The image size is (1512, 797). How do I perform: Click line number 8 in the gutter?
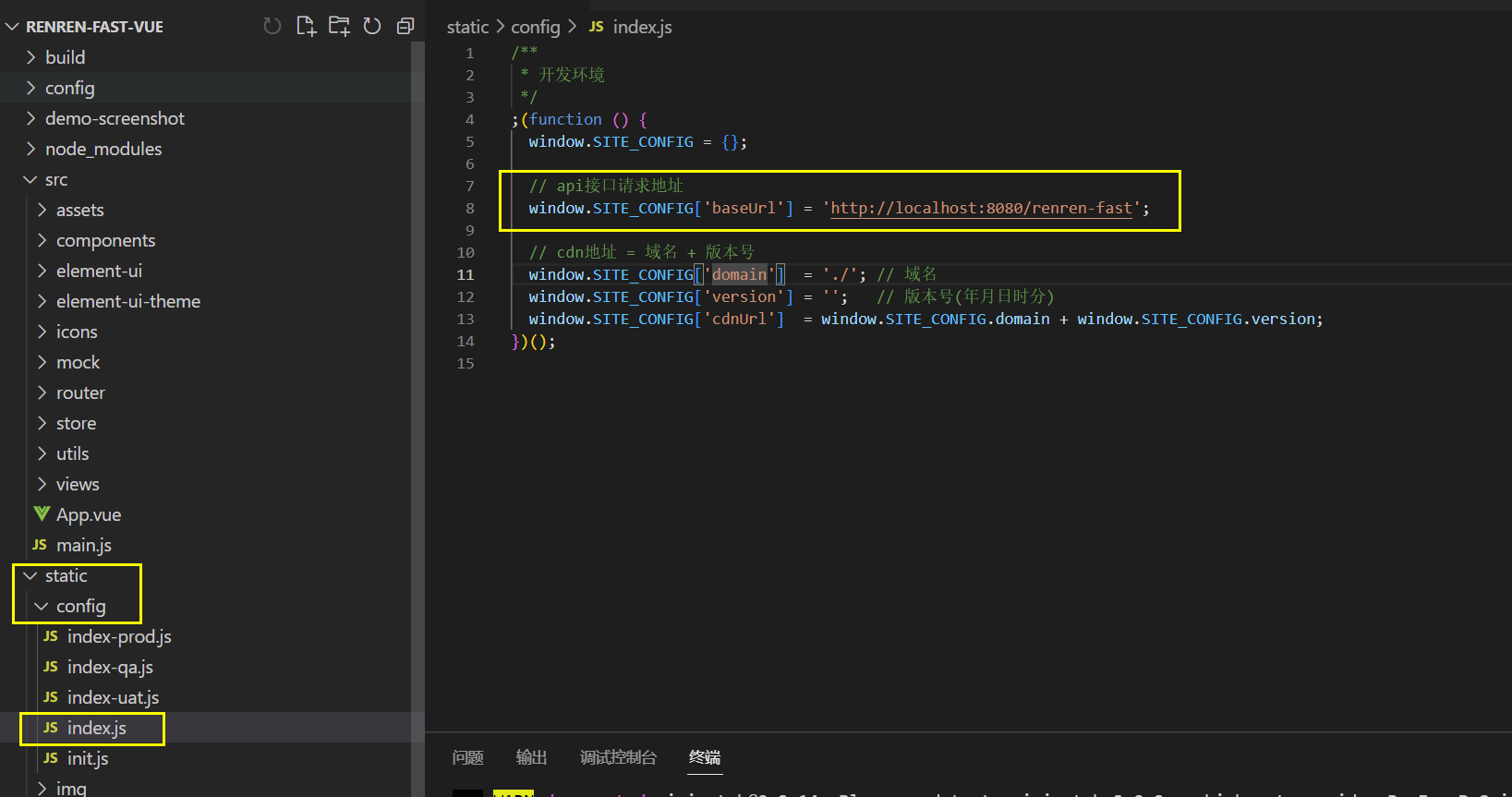pyautogui.click(x=470, y=208)
